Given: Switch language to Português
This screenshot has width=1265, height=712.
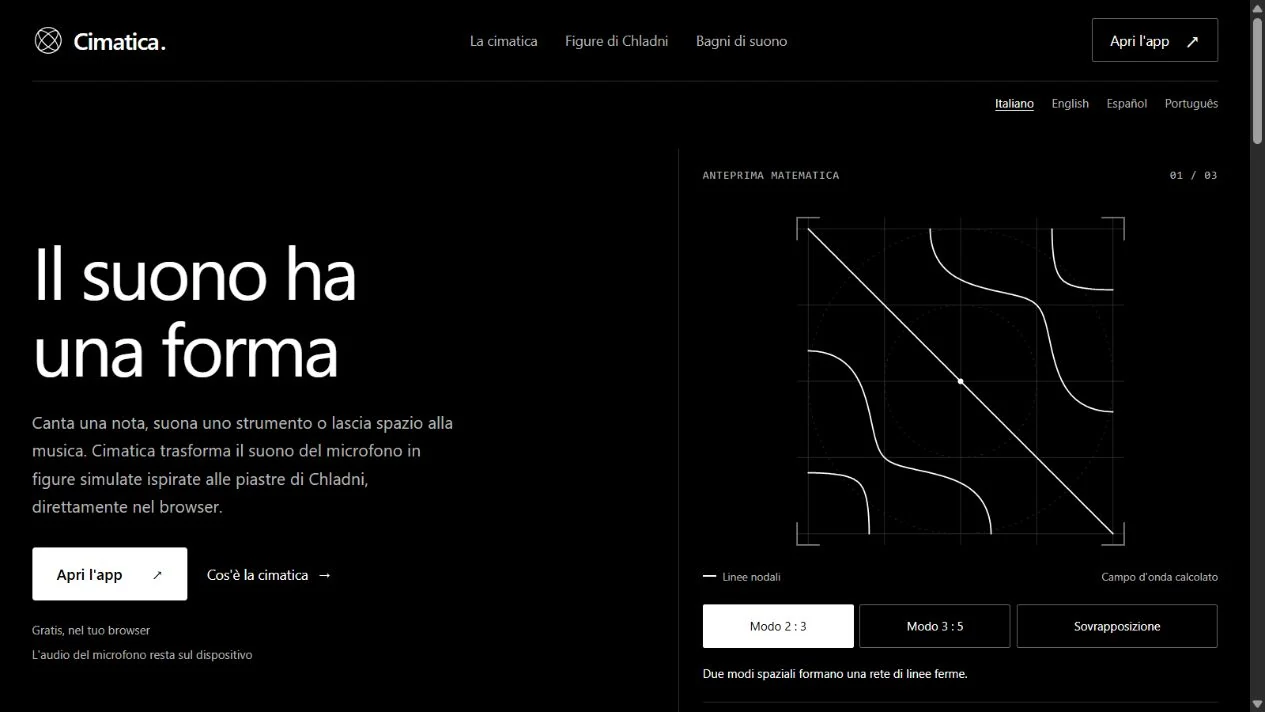Looking at the screenshot, I should point(1191,103).
